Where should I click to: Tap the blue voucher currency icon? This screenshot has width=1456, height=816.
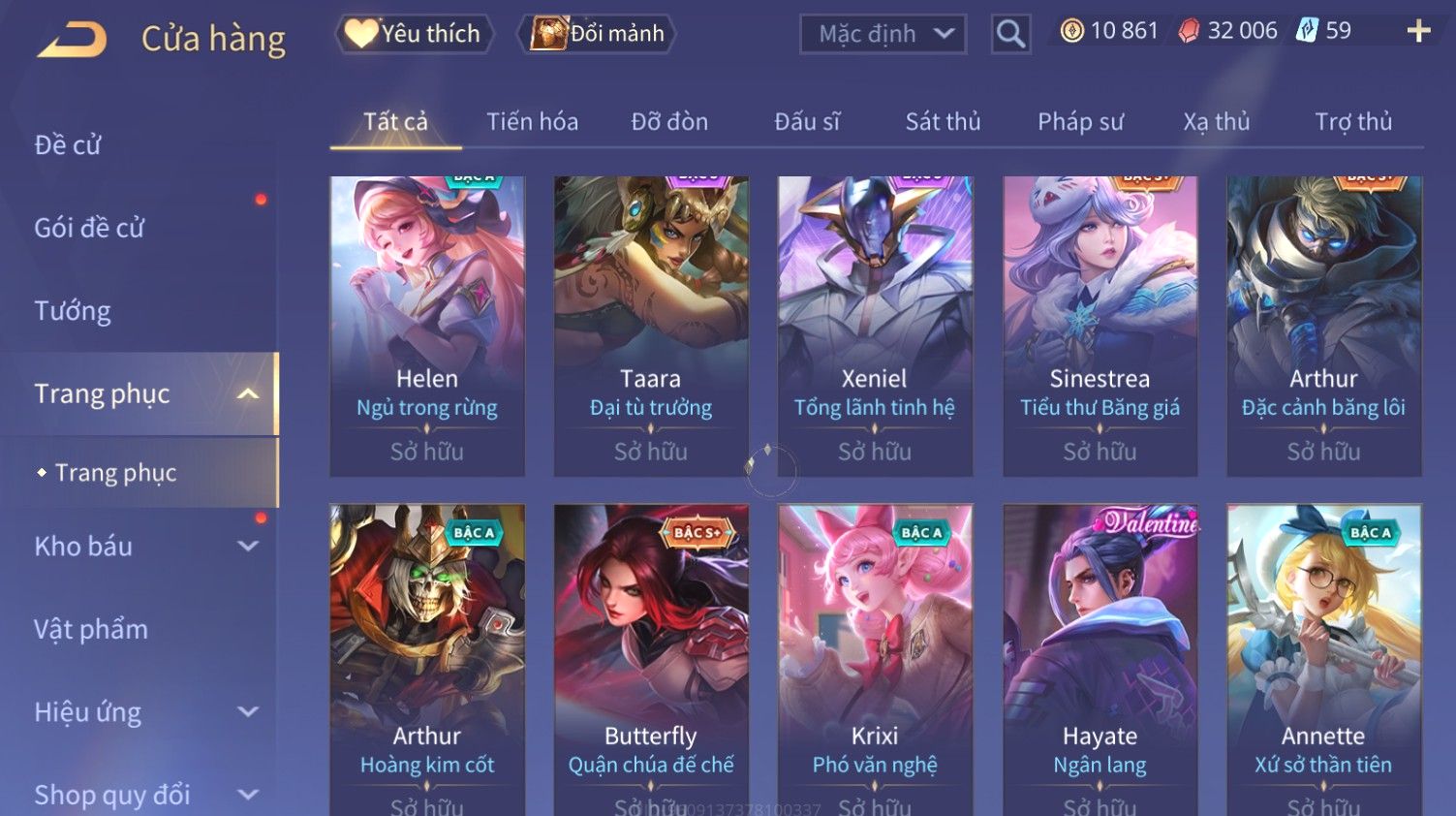pyautogui.click(x=1307, y=31)
